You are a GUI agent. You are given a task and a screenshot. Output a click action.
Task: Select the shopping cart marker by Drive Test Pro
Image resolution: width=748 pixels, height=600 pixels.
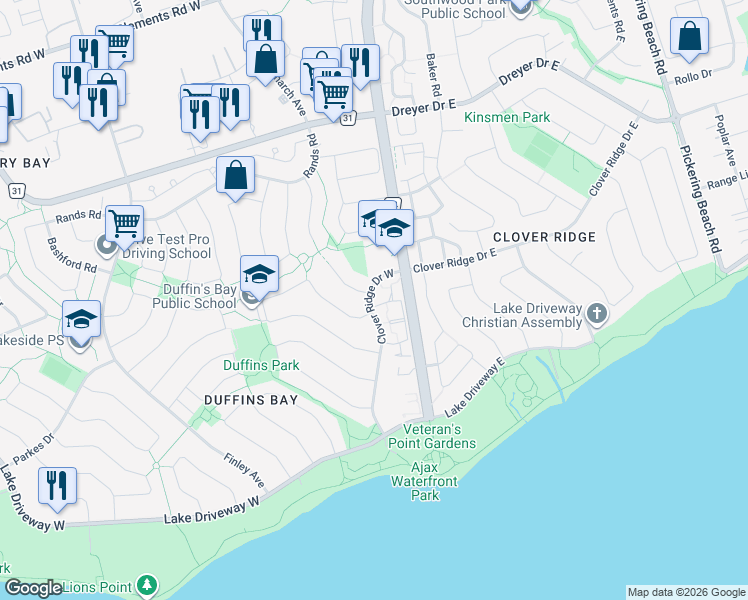coord(124,226)
